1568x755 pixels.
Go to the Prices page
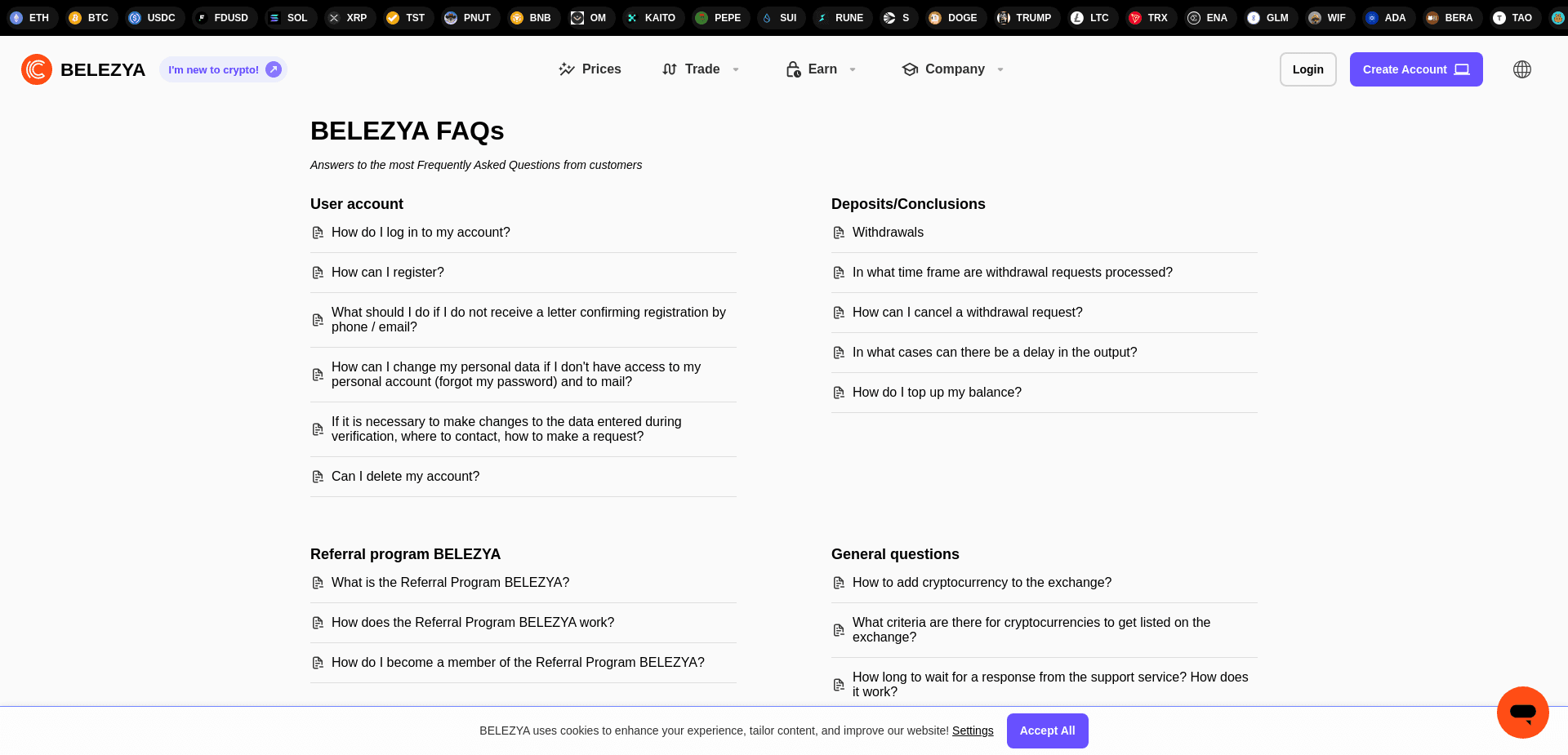point(590,69)
